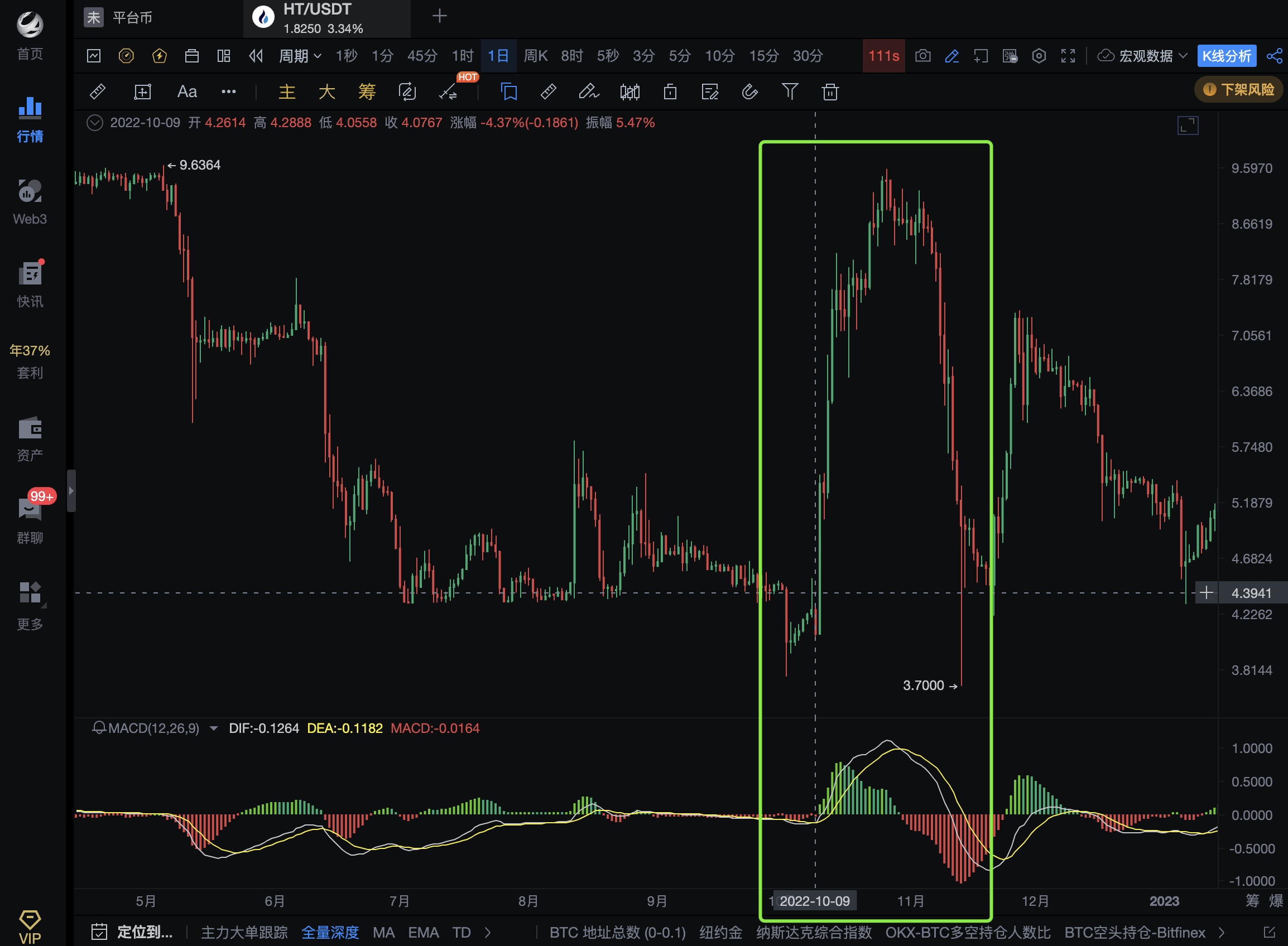Toggle the MACD alert bell

point(99,728)
